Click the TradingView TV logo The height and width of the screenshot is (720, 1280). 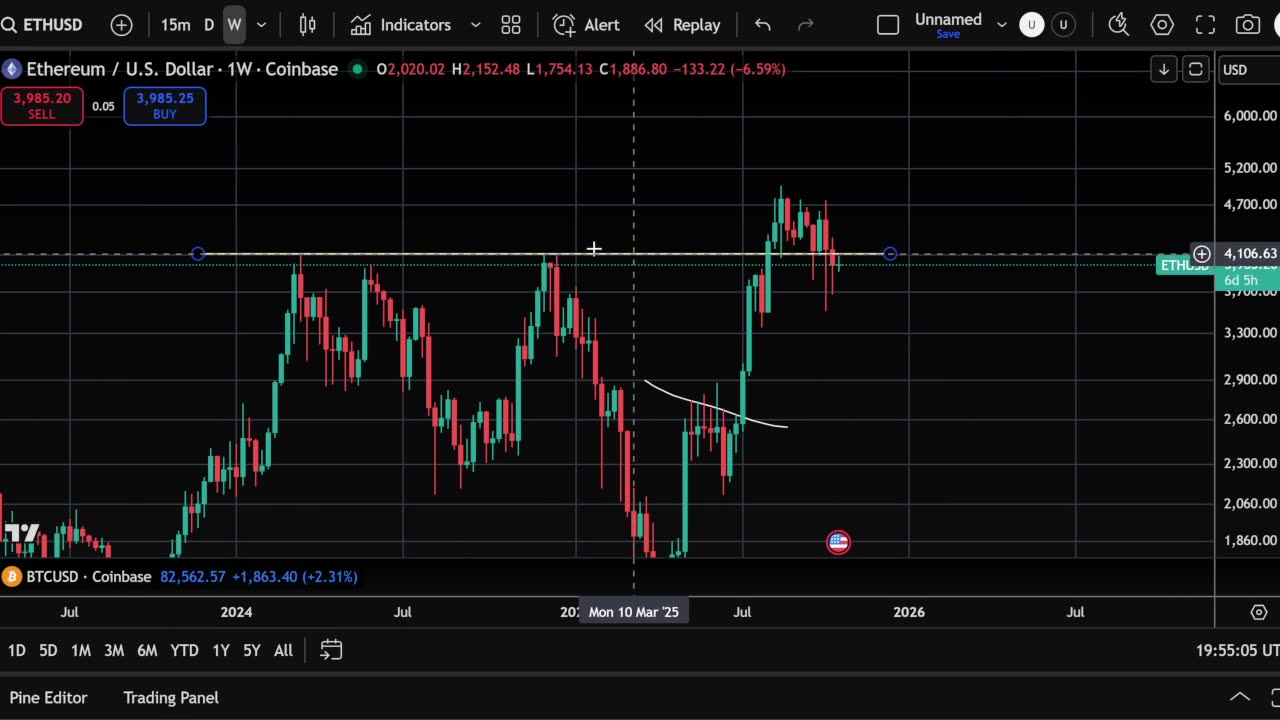pos(21,533)
